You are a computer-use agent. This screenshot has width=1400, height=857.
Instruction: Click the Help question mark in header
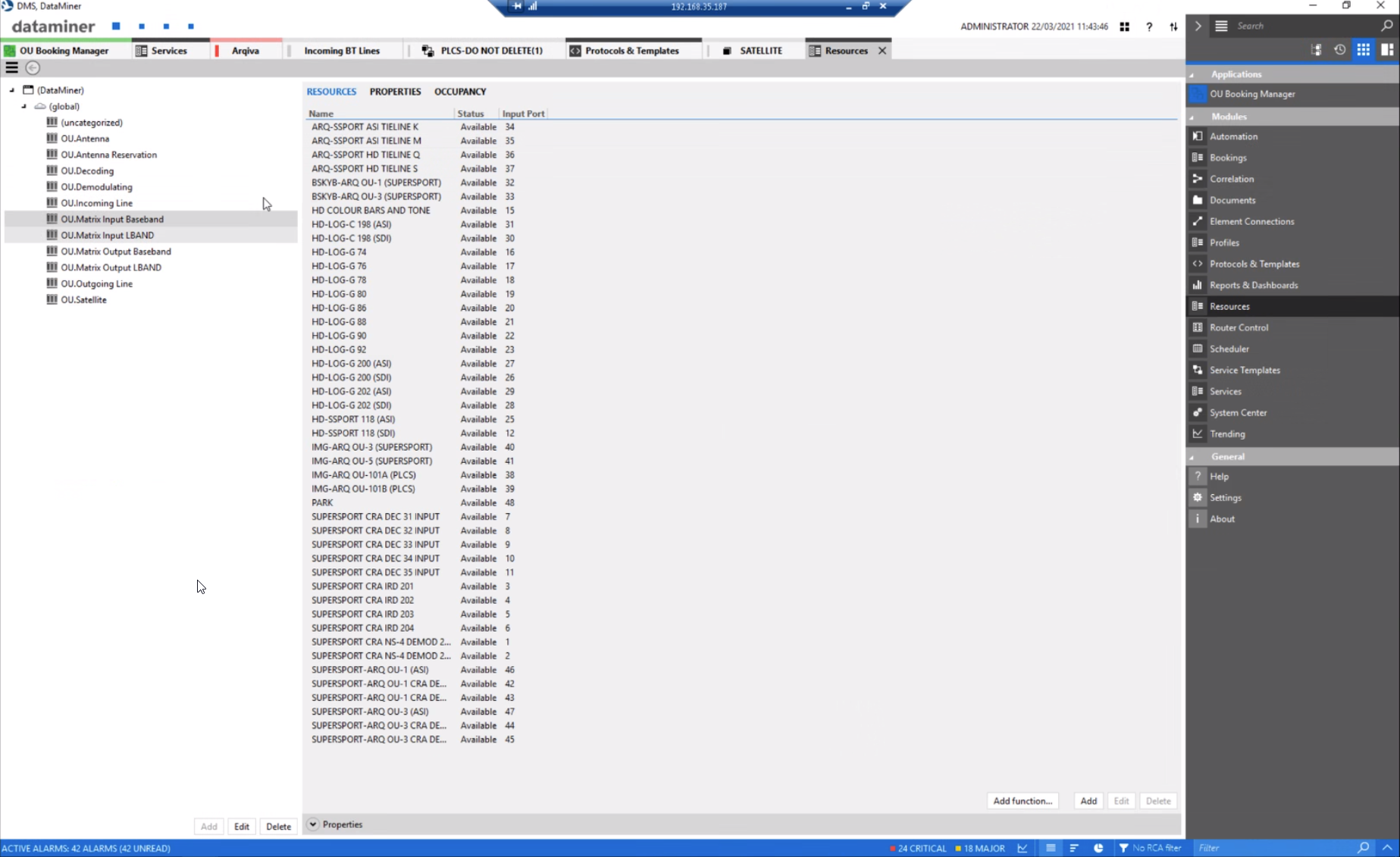click(1149, 27)
